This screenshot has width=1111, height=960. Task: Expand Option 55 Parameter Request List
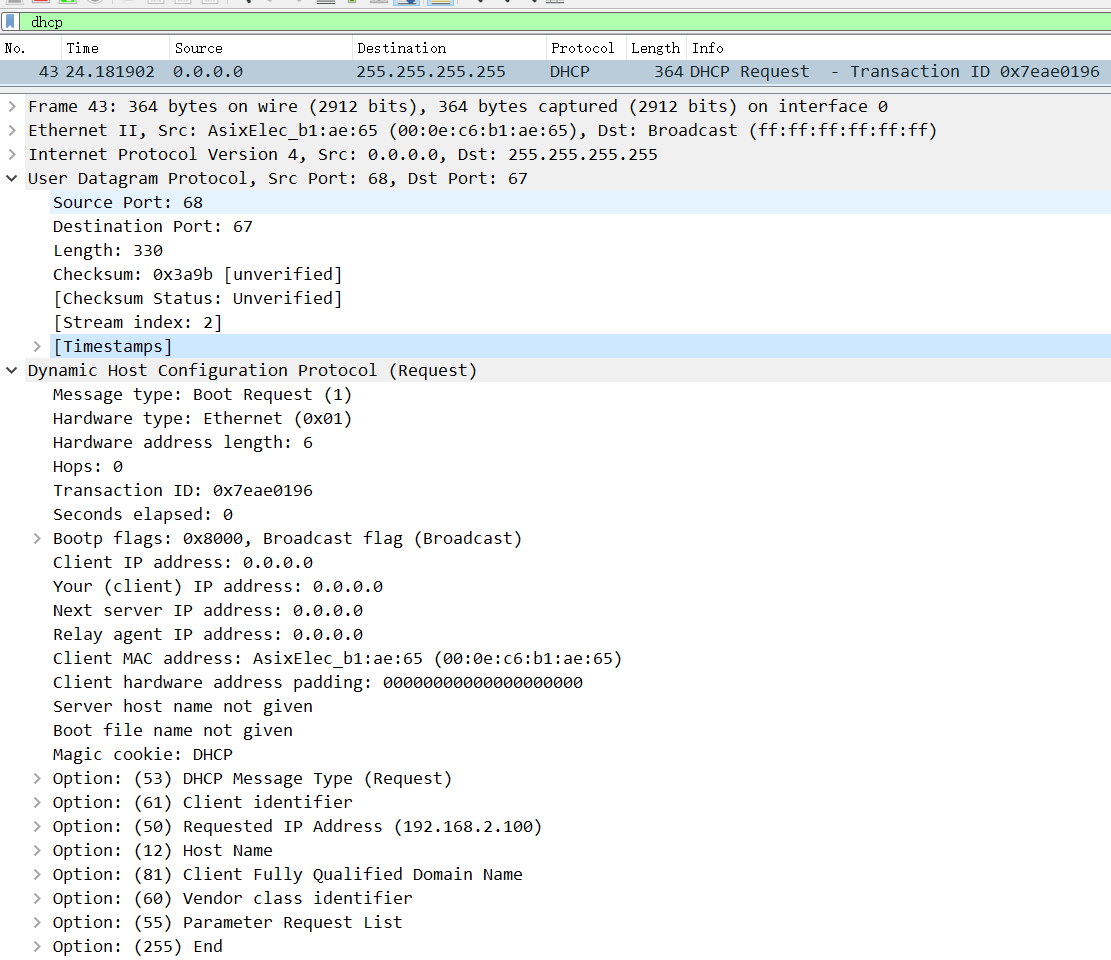37,923
